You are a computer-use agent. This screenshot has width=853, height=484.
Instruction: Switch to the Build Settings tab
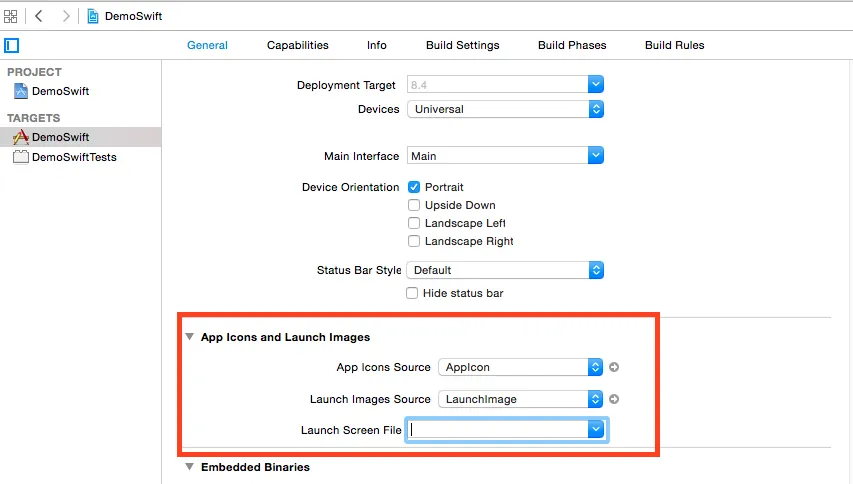tap(462, 45)
